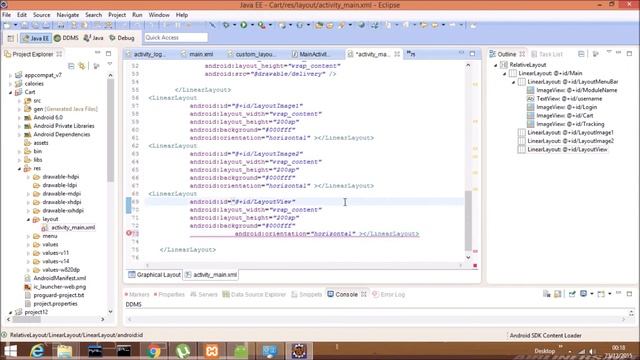640x360 pixels.
Task: Open the Project menu
Action: coord(117,15)
